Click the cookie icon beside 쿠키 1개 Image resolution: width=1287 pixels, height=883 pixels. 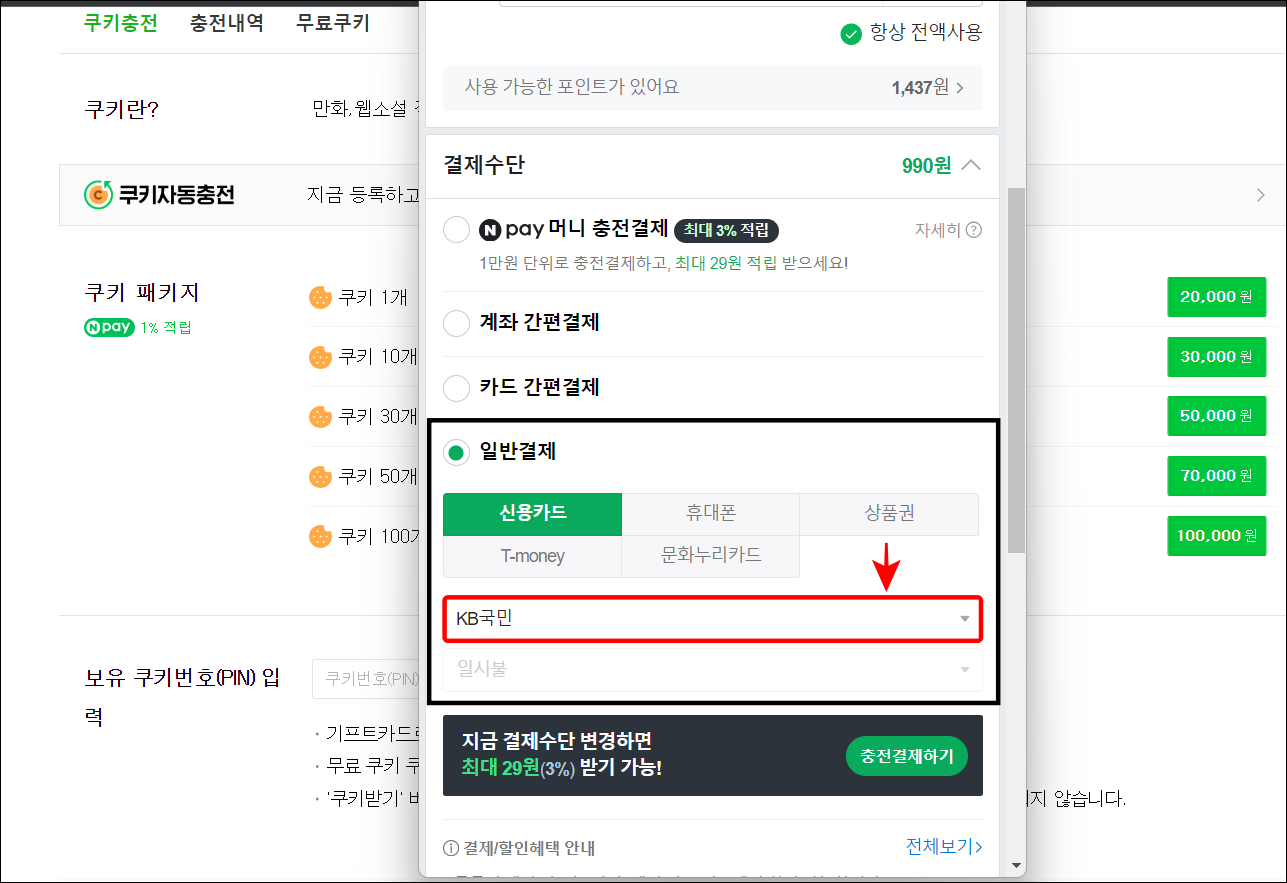pyautogui.click(x=319, y=297)
